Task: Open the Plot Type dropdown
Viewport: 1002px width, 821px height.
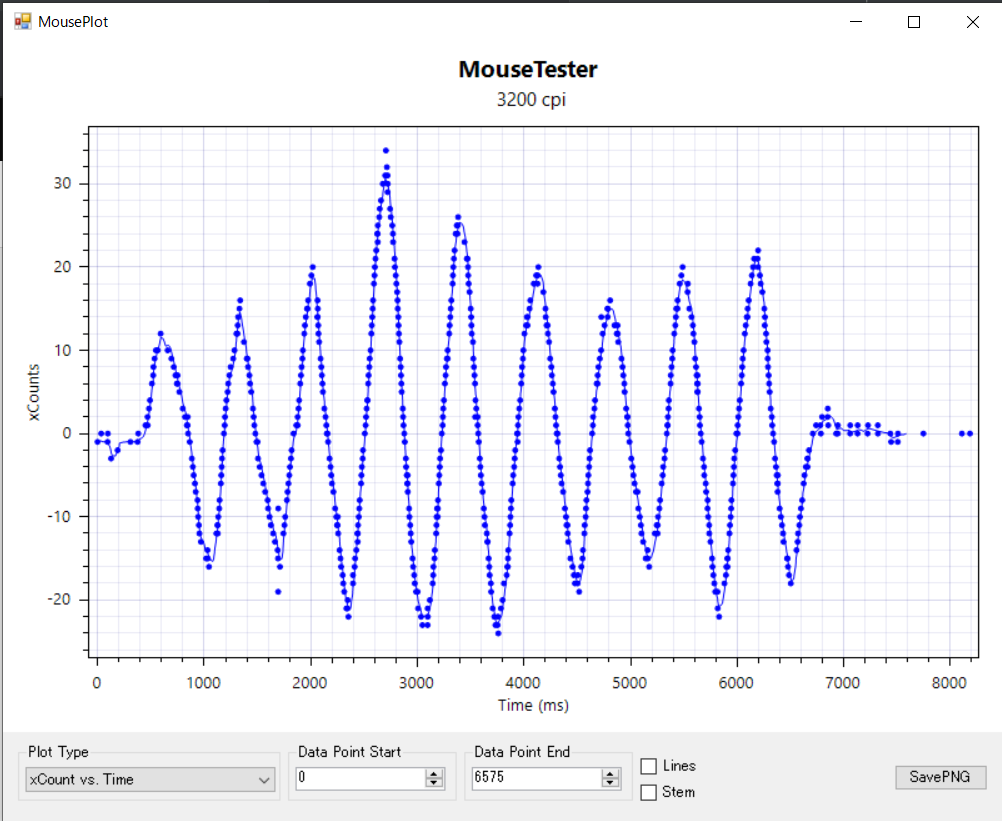Action: [x=150, y=779]
